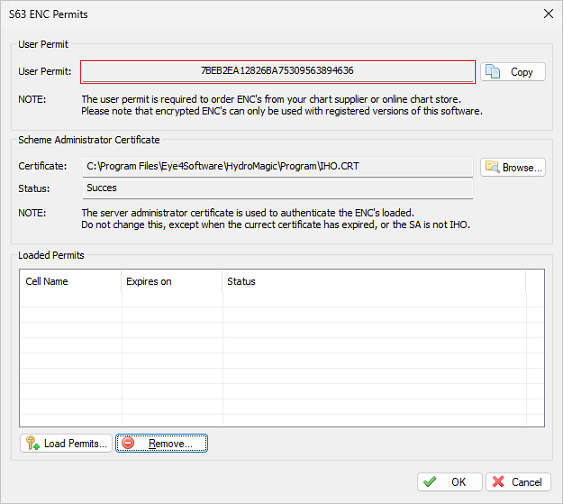
Task: Click the Copy documents icon
Action: 493,71
